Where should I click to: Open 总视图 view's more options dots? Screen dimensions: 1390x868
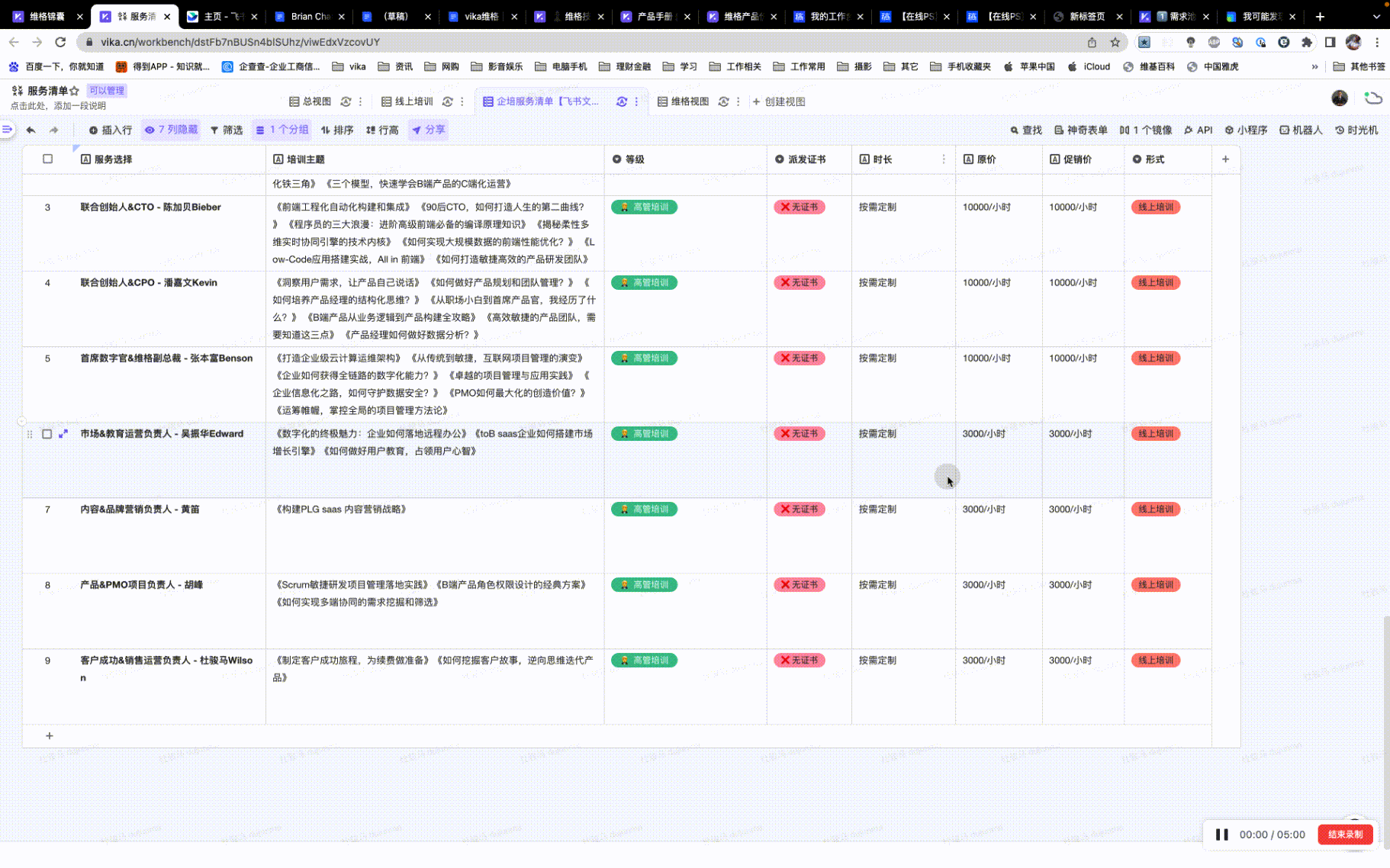[x=361, y=101]
